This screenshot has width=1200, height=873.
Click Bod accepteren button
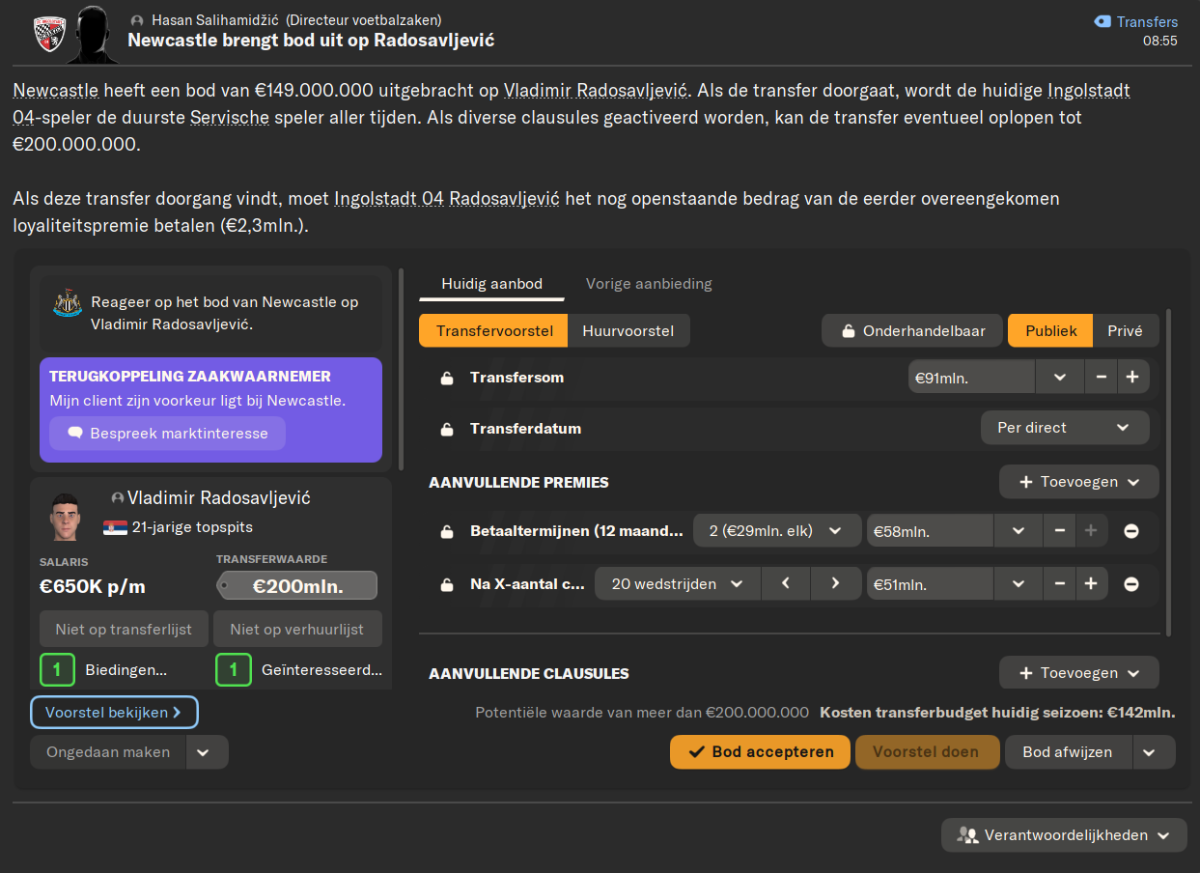tap(760, 752)
